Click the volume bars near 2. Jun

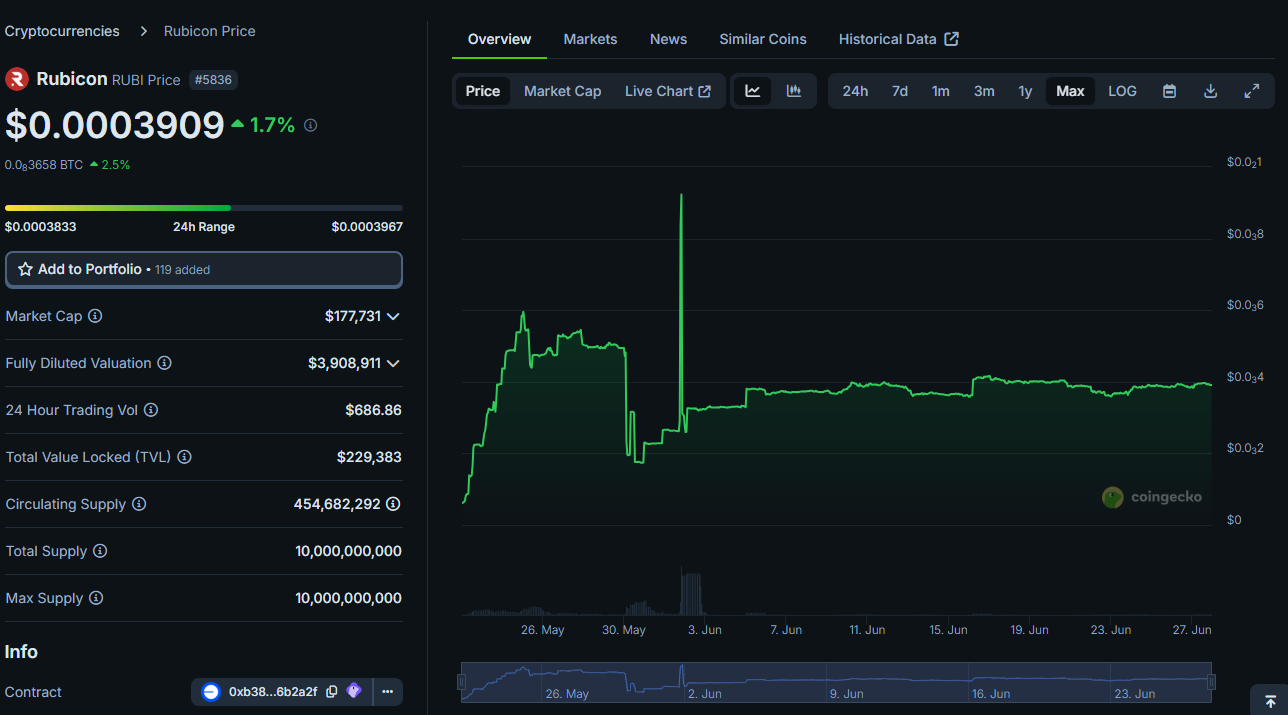pyautogui.click(x=691, y=592)
